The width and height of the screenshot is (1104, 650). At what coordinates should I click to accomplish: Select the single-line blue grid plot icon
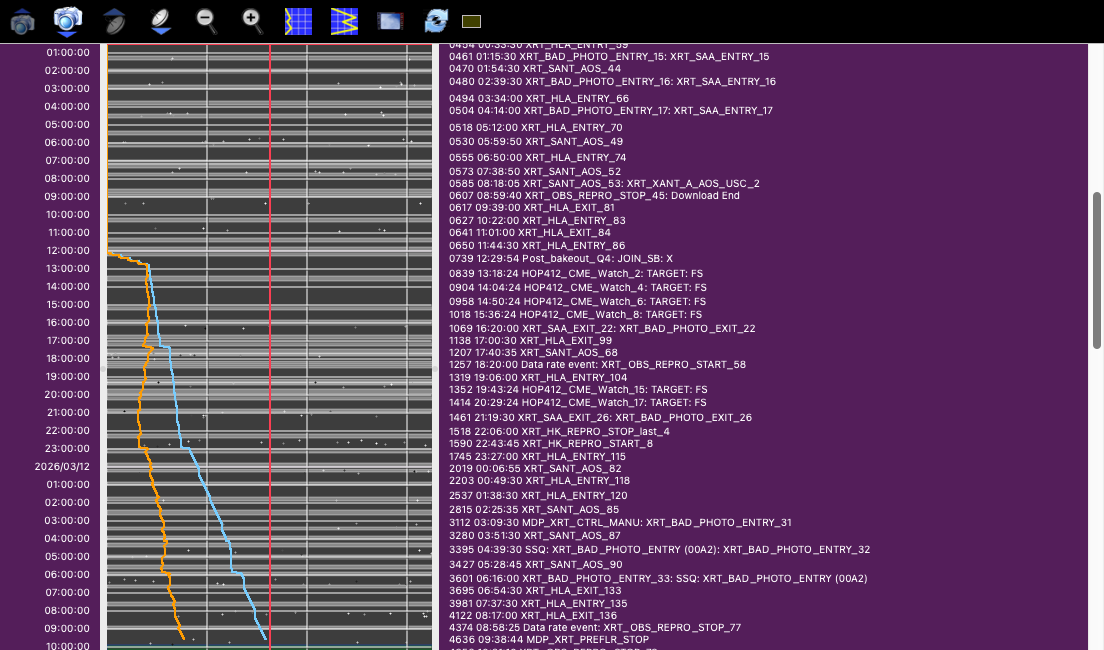(x=298, y=21)
